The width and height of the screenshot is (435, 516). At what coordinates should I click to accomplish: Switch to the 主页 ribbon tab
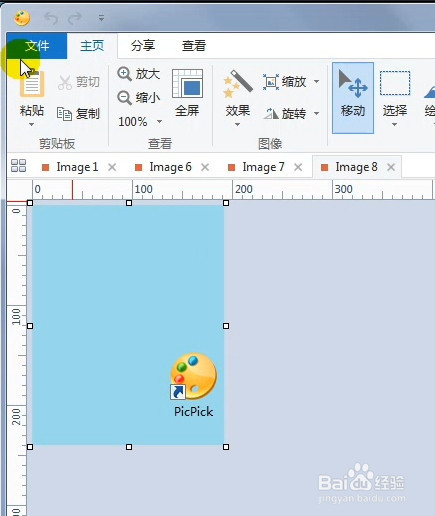(92, 46)
